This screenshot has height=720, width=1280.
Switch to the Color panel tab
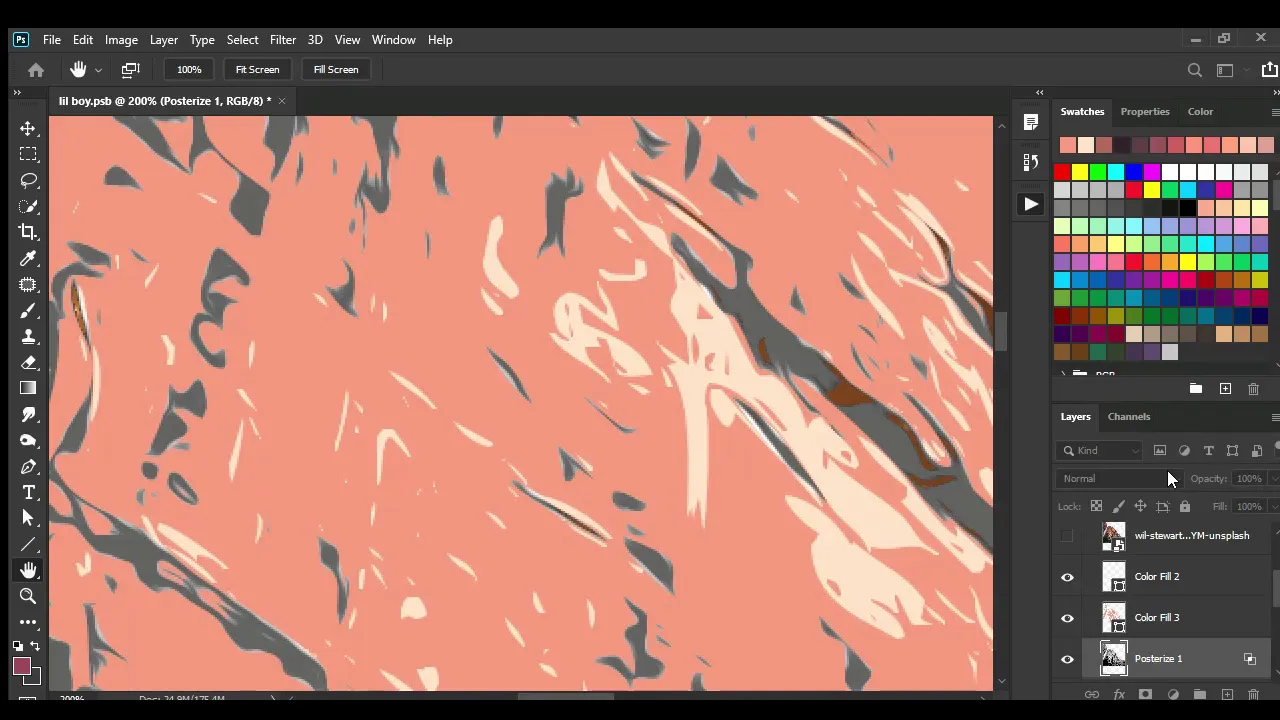(1200, 112)
